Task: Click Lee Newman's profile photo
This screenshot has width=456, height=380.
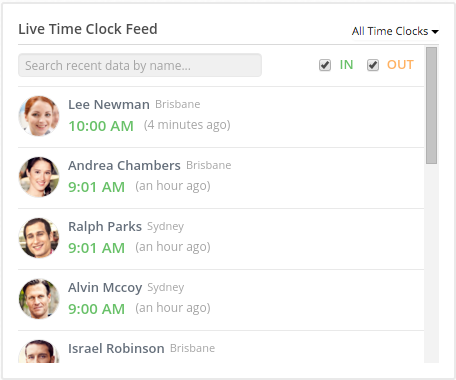Action: click(x=39, y=116)
